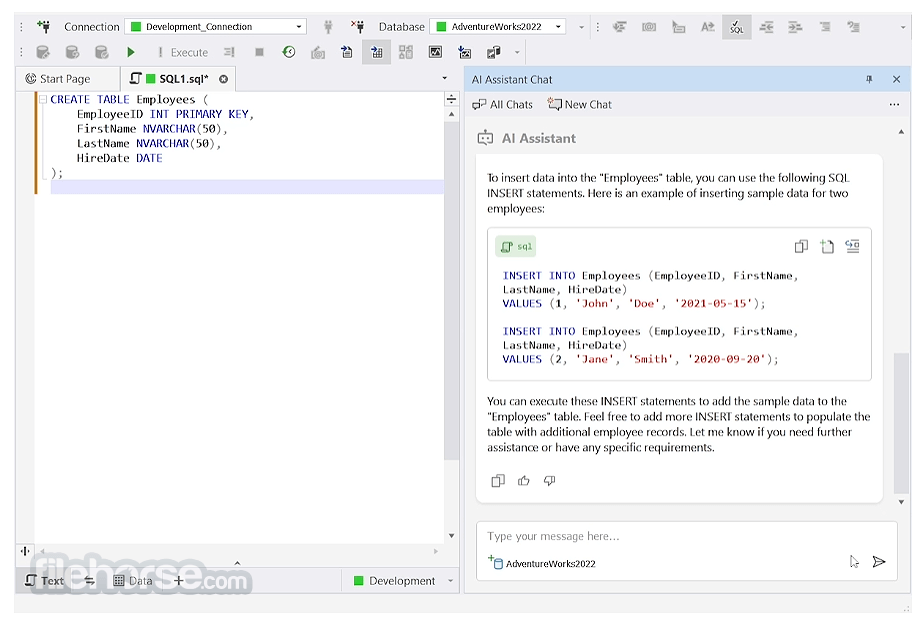Viewport: 922px width, 625px height.
Task: Open the Development environment dropdown
Action: [x=403, y=581]
